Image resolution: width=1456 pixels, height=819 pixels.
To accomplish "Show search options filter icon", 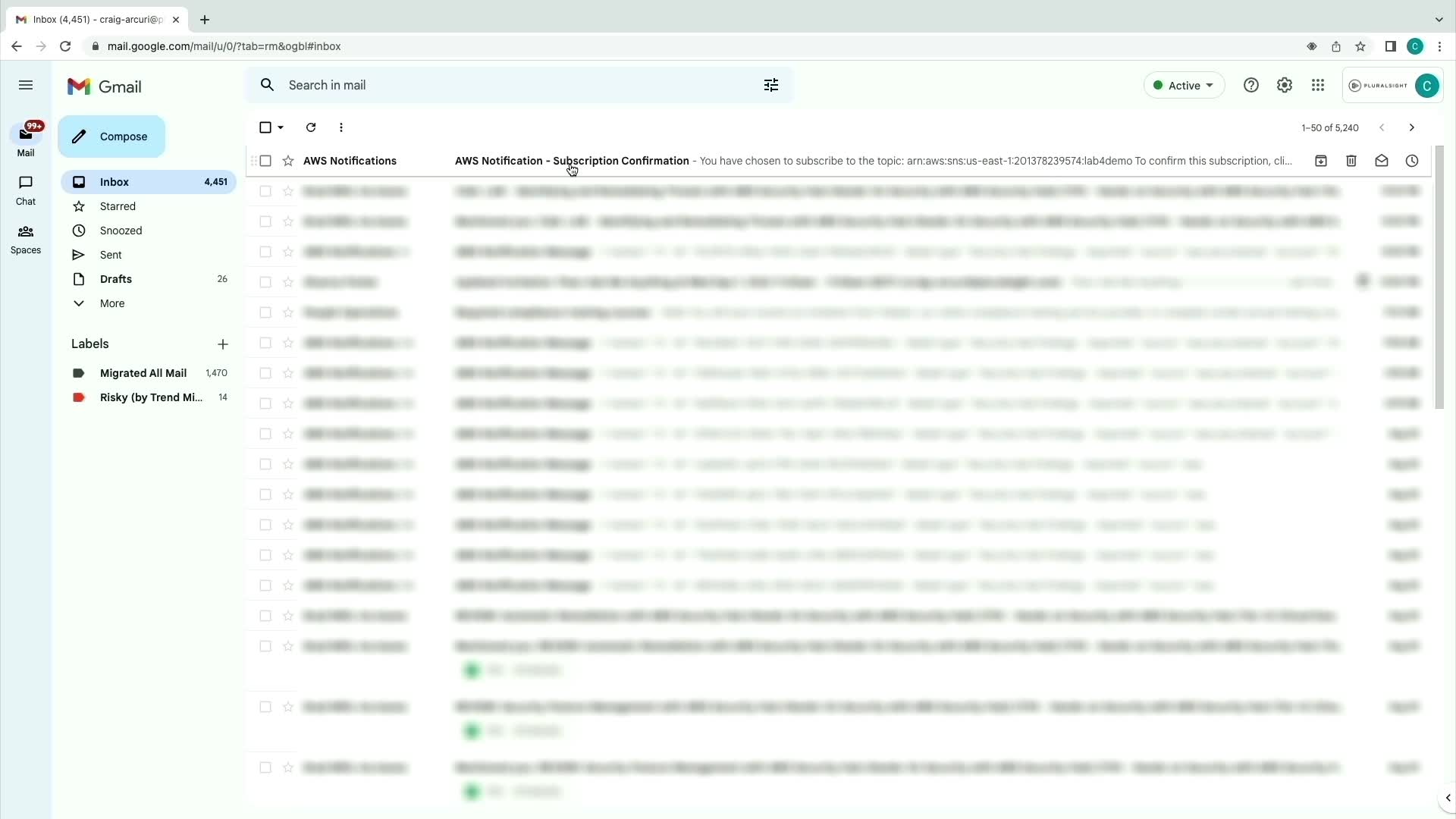I will coord(770,86).
